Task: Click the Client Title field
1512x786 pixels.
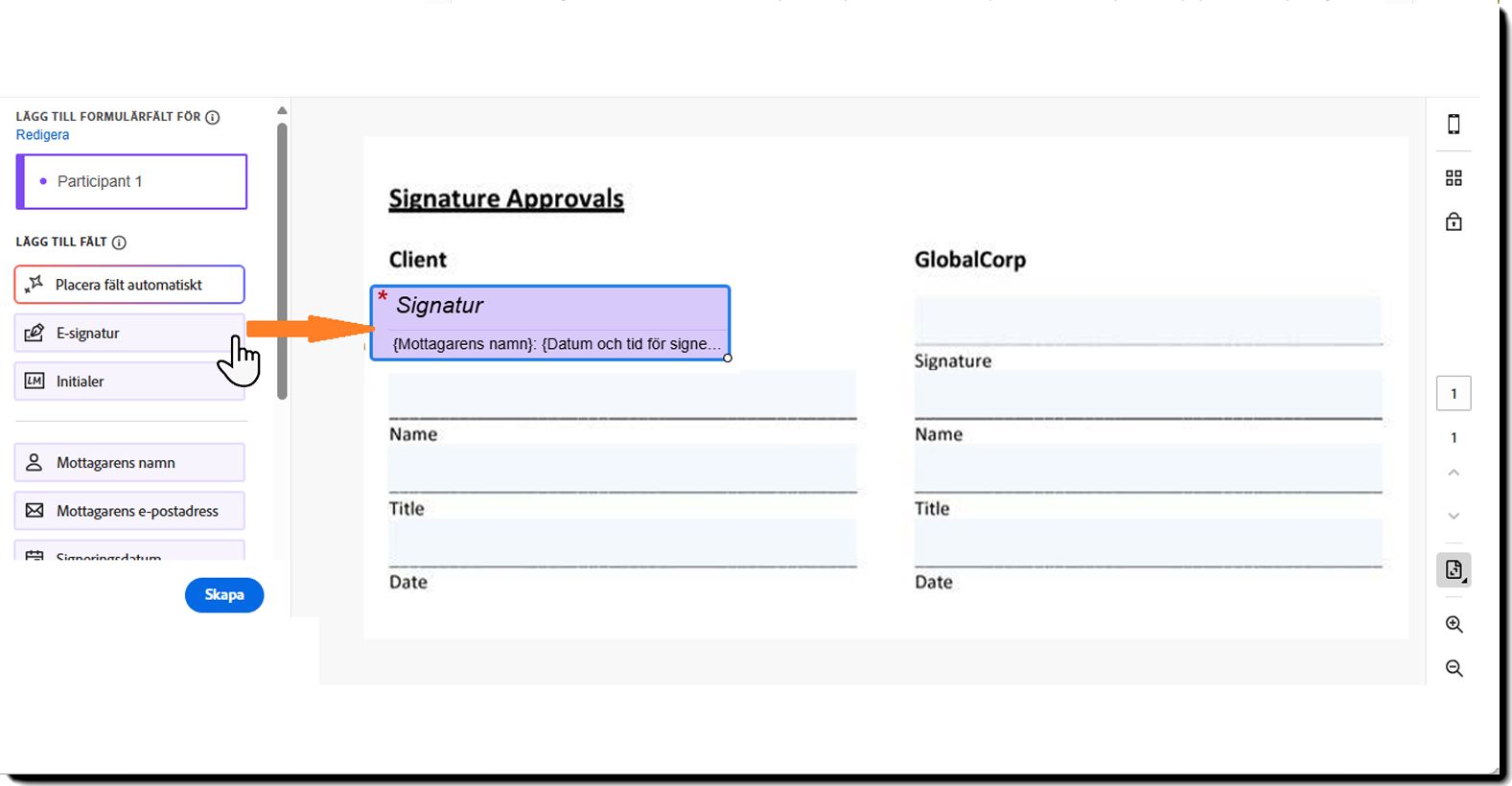Action: pyautogui.click(x=622, y=468)
